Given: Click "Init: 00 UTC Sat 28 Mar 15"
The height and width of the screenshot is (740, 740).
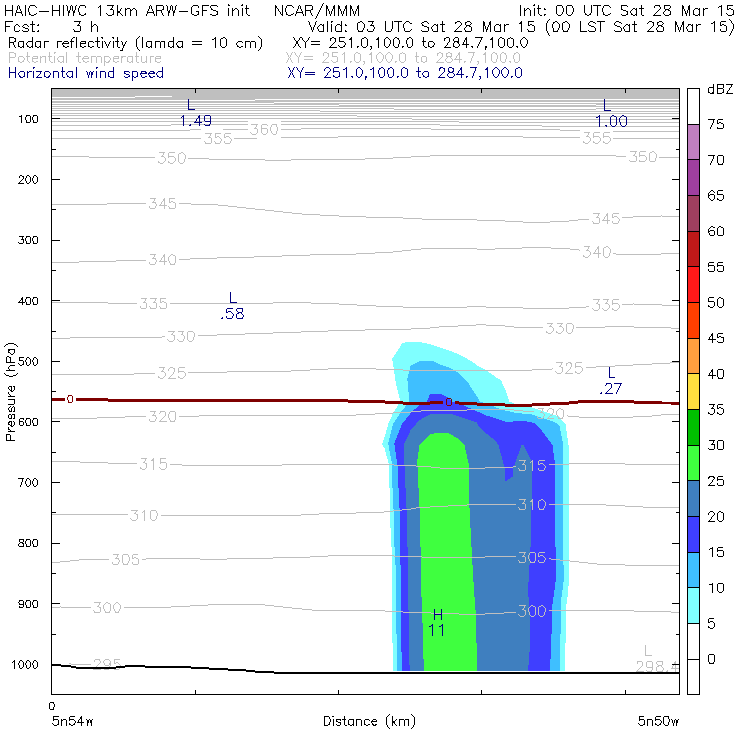Looking at the screenshot, I should pyautogui.click(x=626, y=10).
